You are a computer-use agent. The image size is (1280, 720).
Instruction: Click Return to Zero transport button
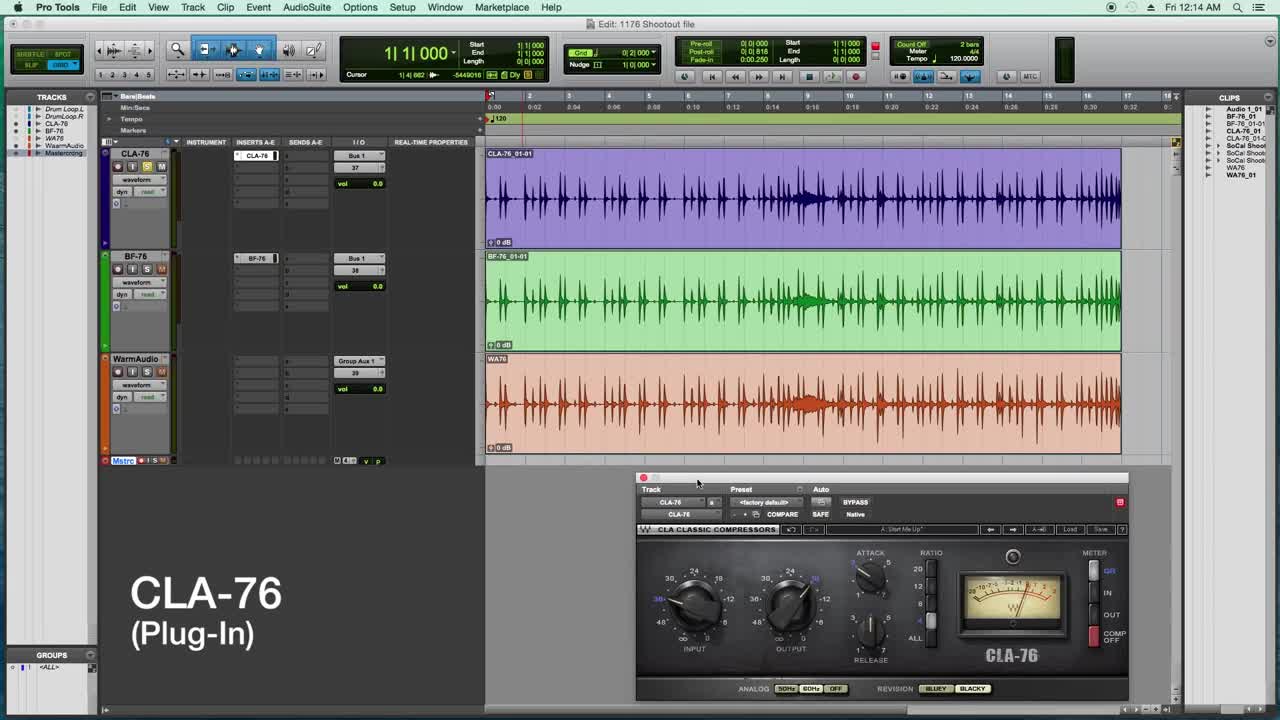pyautogui.click(x=712, y=76)
